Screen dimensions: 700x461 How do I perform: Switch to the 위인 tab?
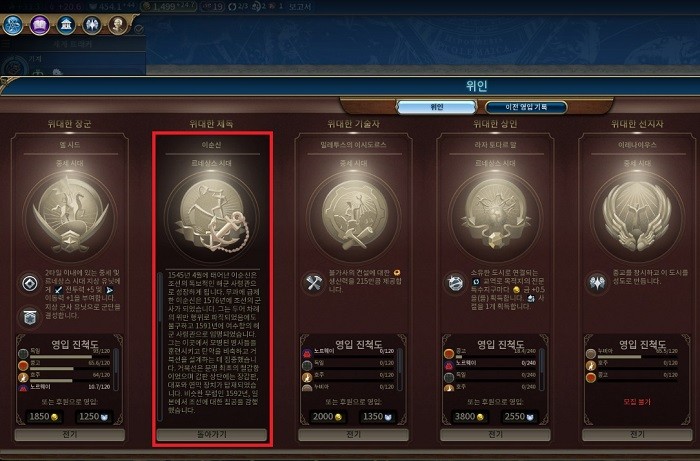[437, 107]
